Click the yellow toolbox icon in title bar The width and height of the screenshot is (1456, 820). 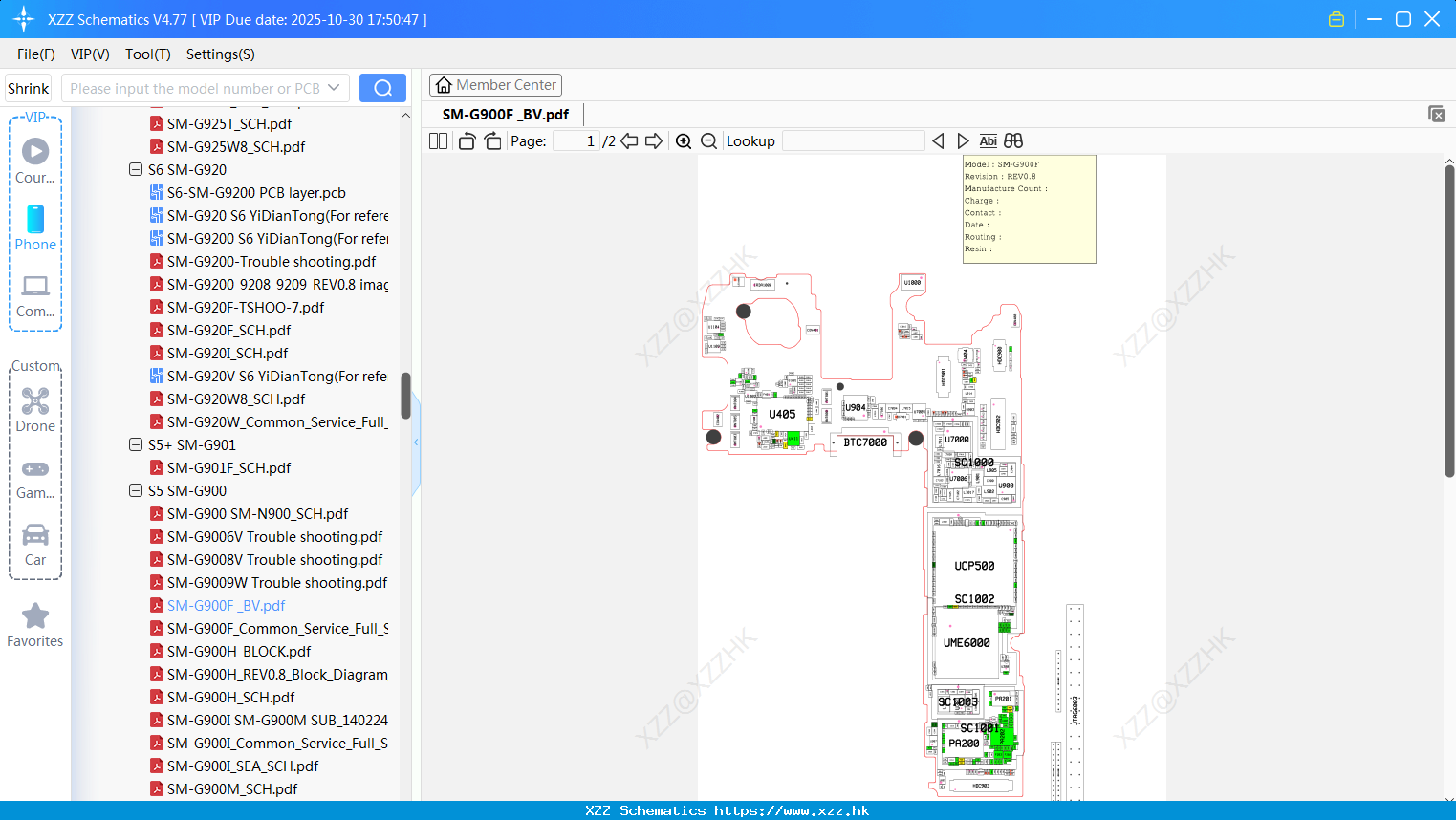point(1336,19)
